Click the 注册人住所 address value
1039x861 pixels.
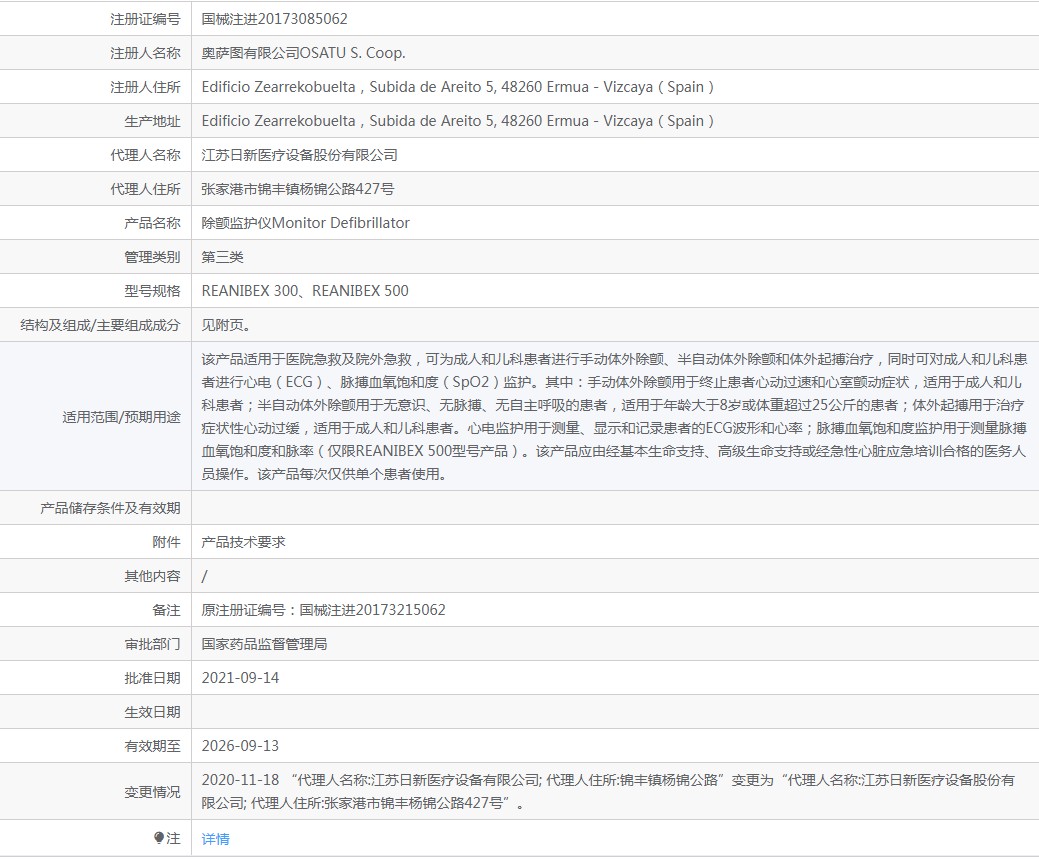[x=458, y=87]
